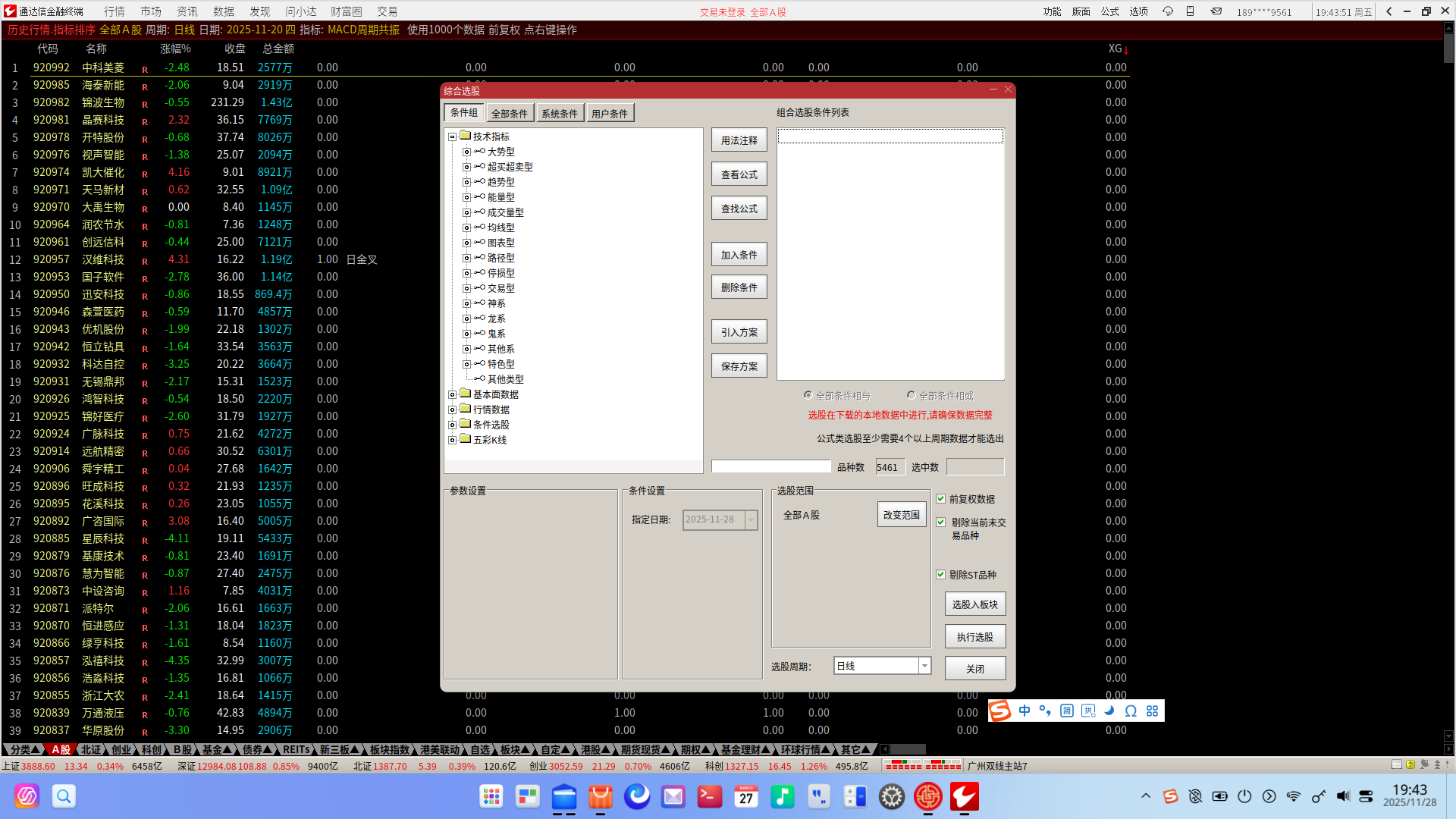
Task: Switch to the 系统条件 tab
Action: pos(560,114)
